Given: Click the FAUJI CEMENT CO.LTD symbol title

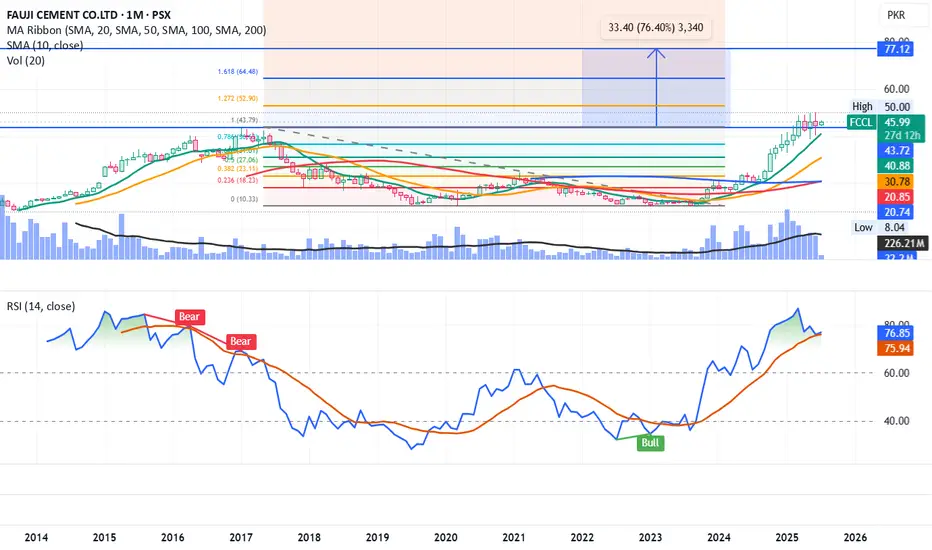Looking at the screenshot, I should [x=89, y=15].
